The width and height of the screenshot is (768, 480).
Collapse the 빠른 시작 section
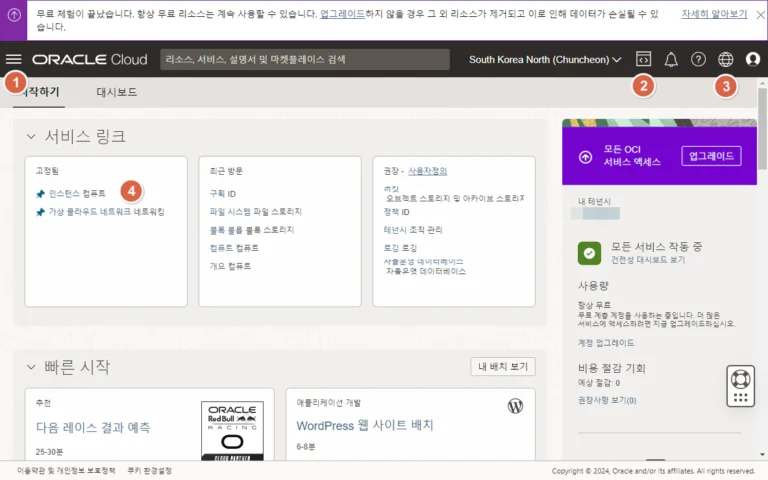click(31, 367)
